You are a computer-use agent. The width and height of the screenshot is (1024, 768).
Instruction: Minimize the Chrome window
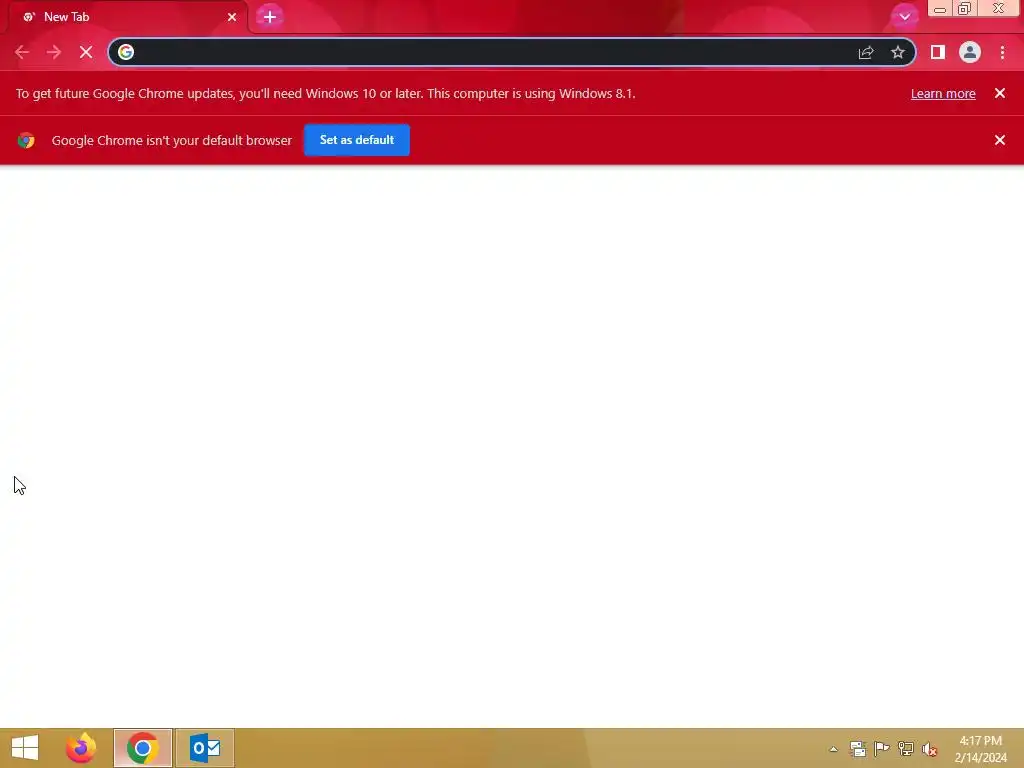coord(940,9)
